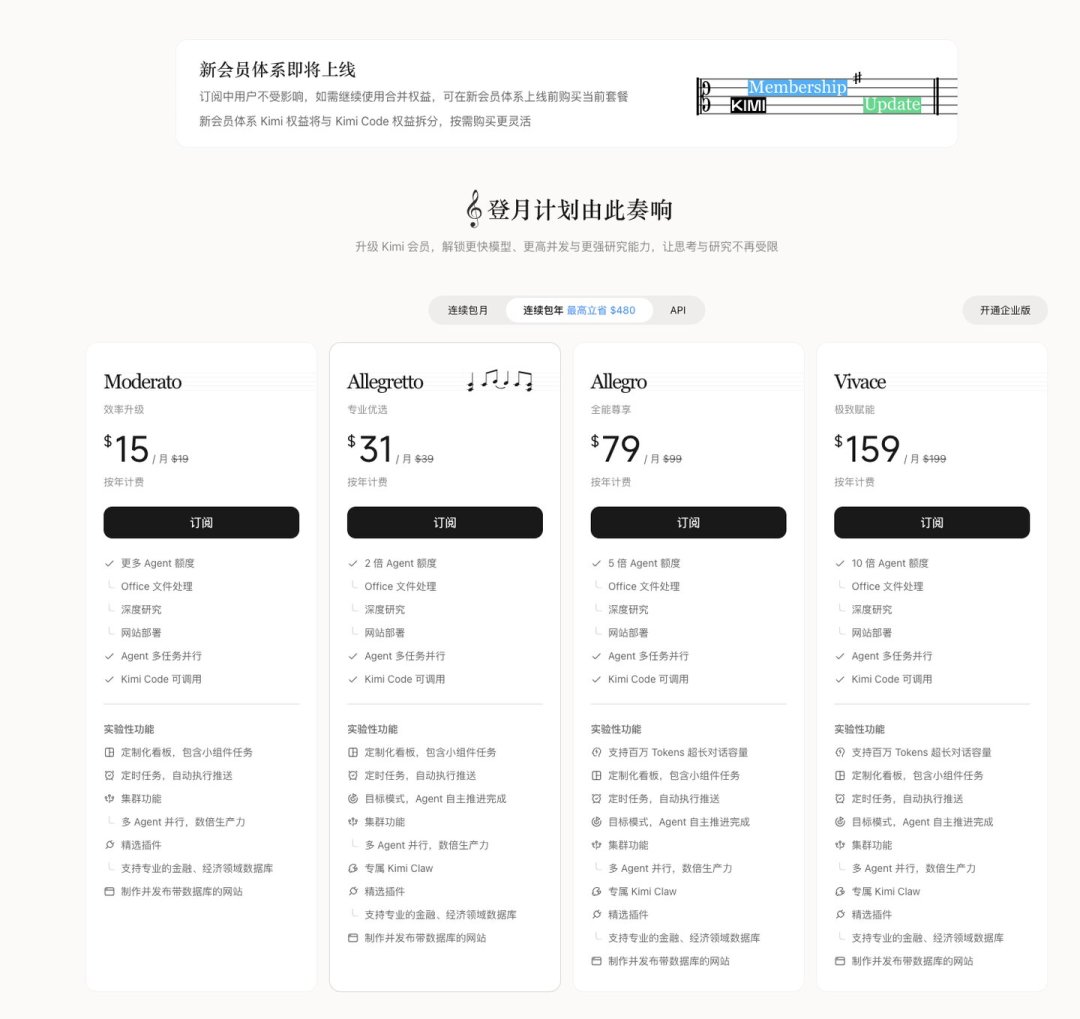Click website icon in Allegro 制作并发布 row
This screenshot has width=1080, height=1019.
(596, 961)
